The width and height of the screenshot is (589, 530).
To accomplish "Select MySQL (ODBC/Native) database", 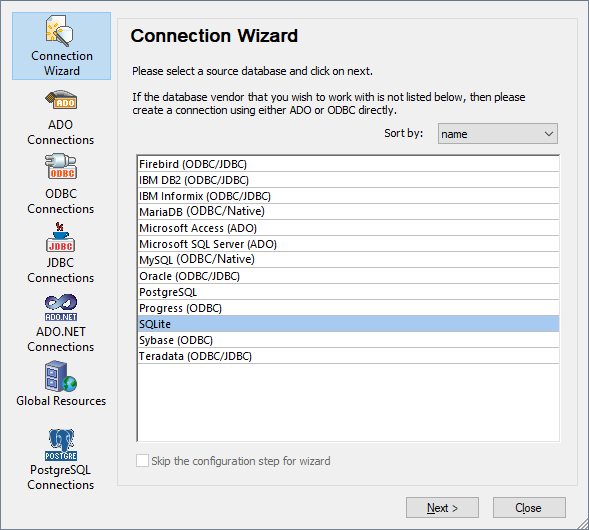I will coord(348,260).
